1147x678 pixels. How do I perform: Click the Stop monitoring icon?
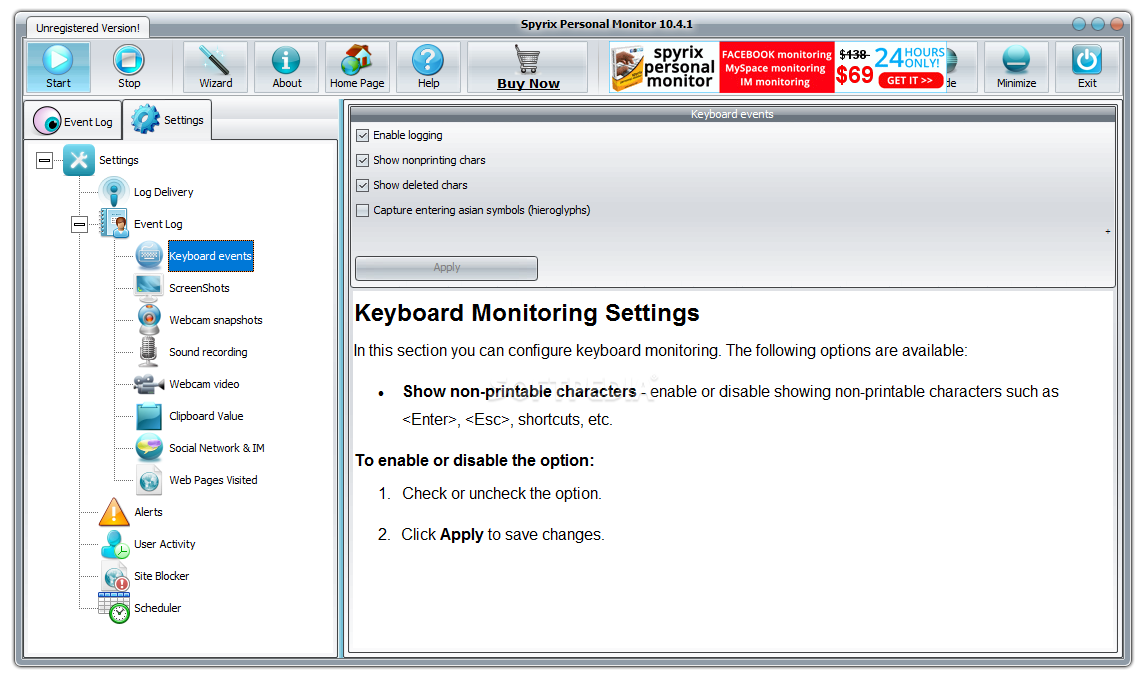(129, 60)
